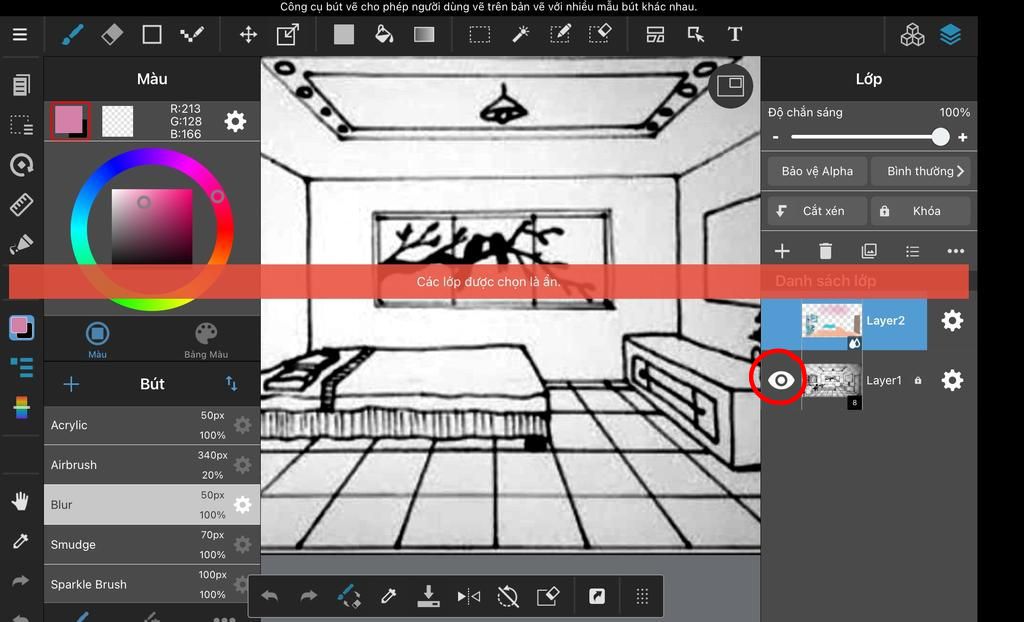Image resolution: width=1024 pixels, height=622 pixels.
Task: Open the brush list sidebar icon
Action: click(21, 367)
